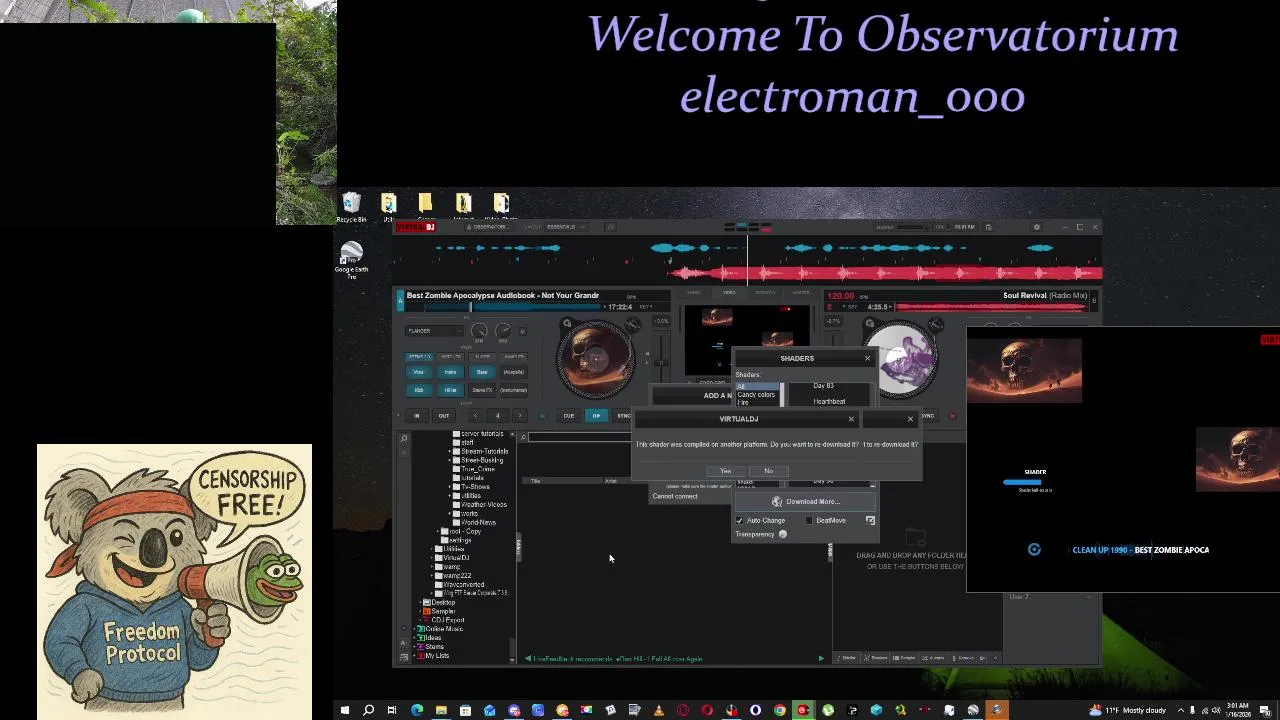
Task: Toggle the Auto-Change checkbox in Shaders
Action: pos(740,521)
